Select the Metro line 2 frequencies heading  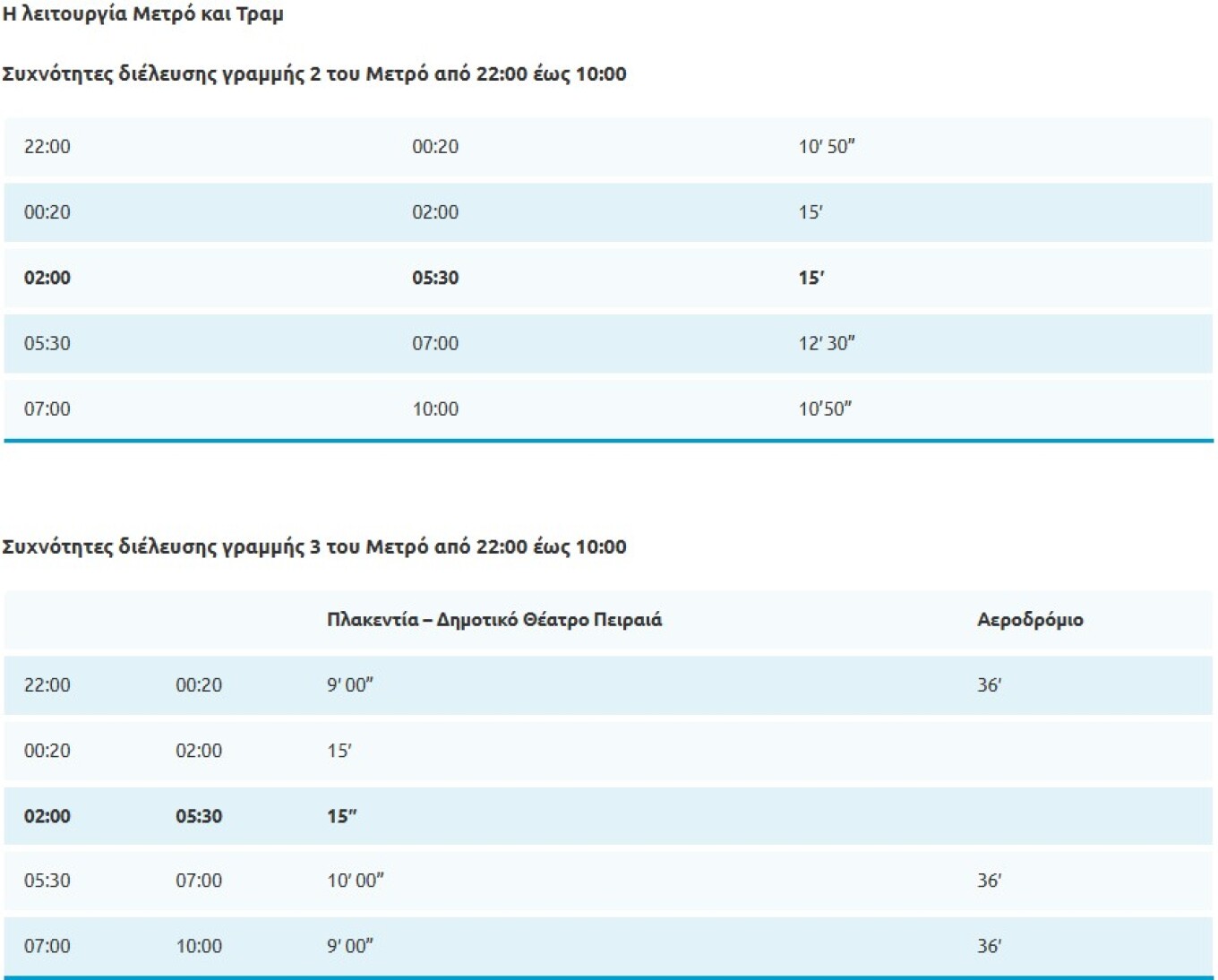pyautogui.click(x=314, y=74)
